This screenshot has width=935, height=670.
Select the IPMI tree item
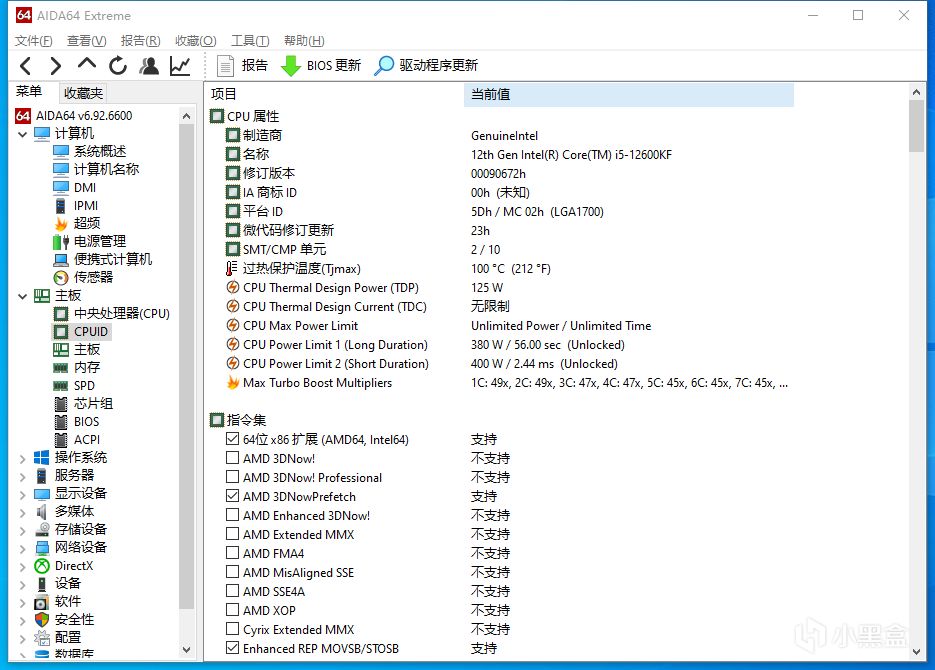[x=76, y=206]
